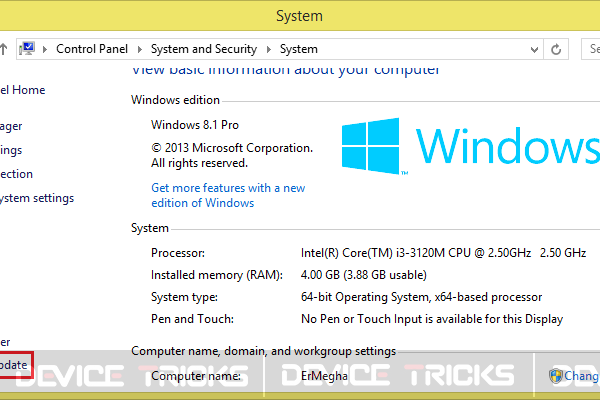Select the System breadcrumb item

298,49
